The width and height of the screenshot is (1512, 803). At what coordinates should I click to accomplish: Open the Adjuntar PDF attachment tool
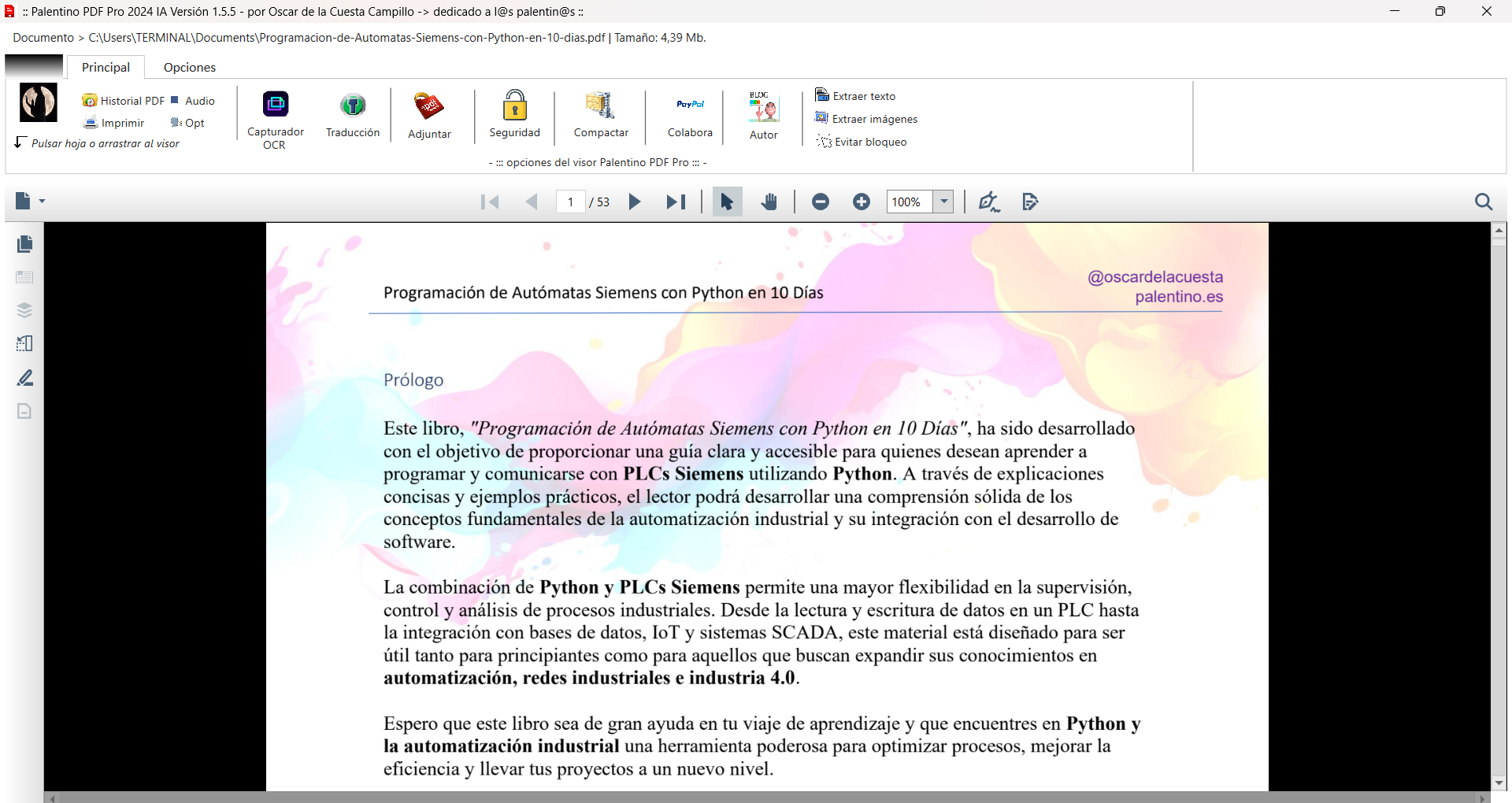tap(429, 105)
